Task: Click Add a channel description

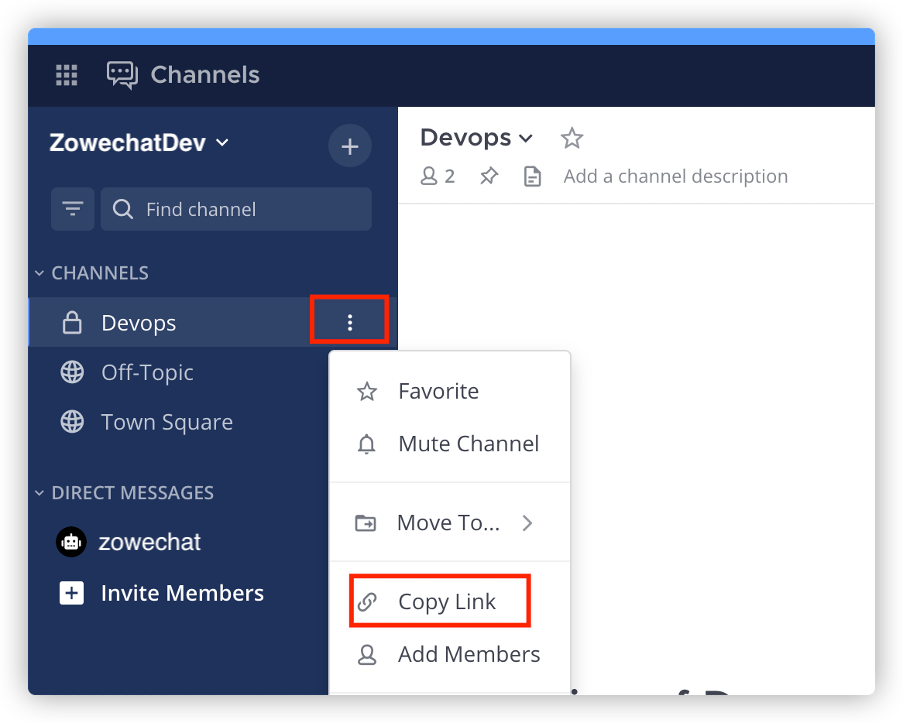Action: pos(675,177)
